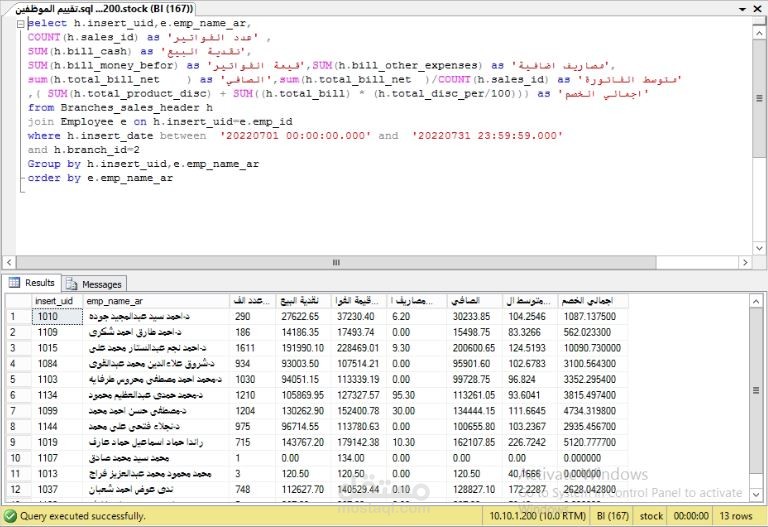Select cell value 96714.55

tap(303, 426)
